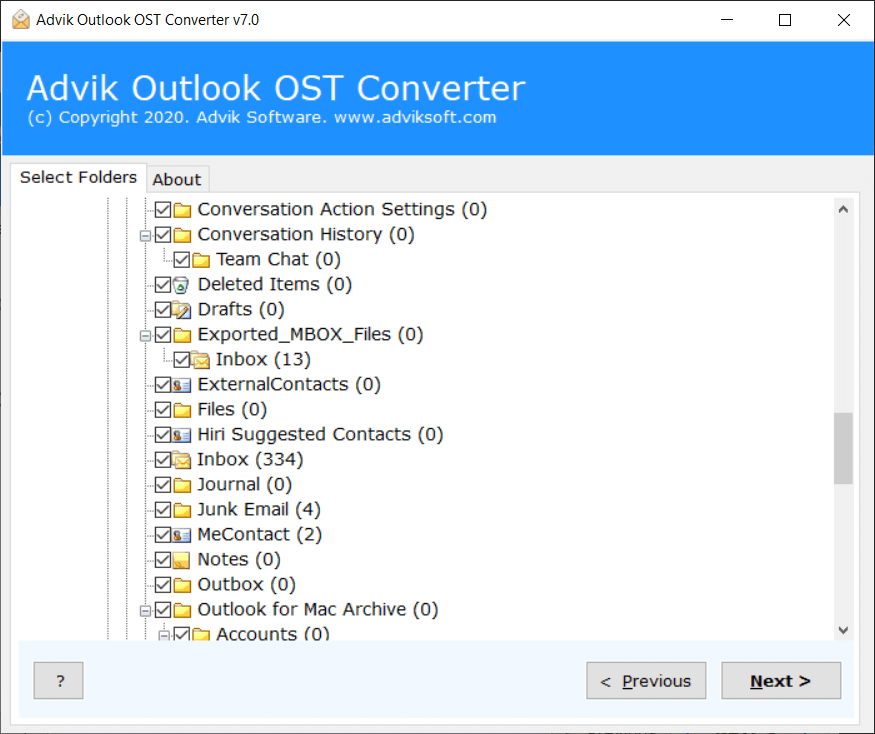Open help with the ? button
875x734 pixels.
point(59,680)
